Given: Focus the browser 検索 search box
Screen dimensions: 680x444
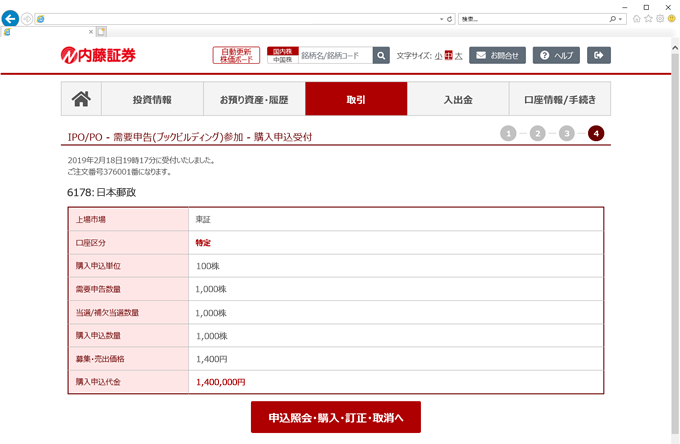Looking at the screenshot, I should pyautogui.click(x=533, y=19).
